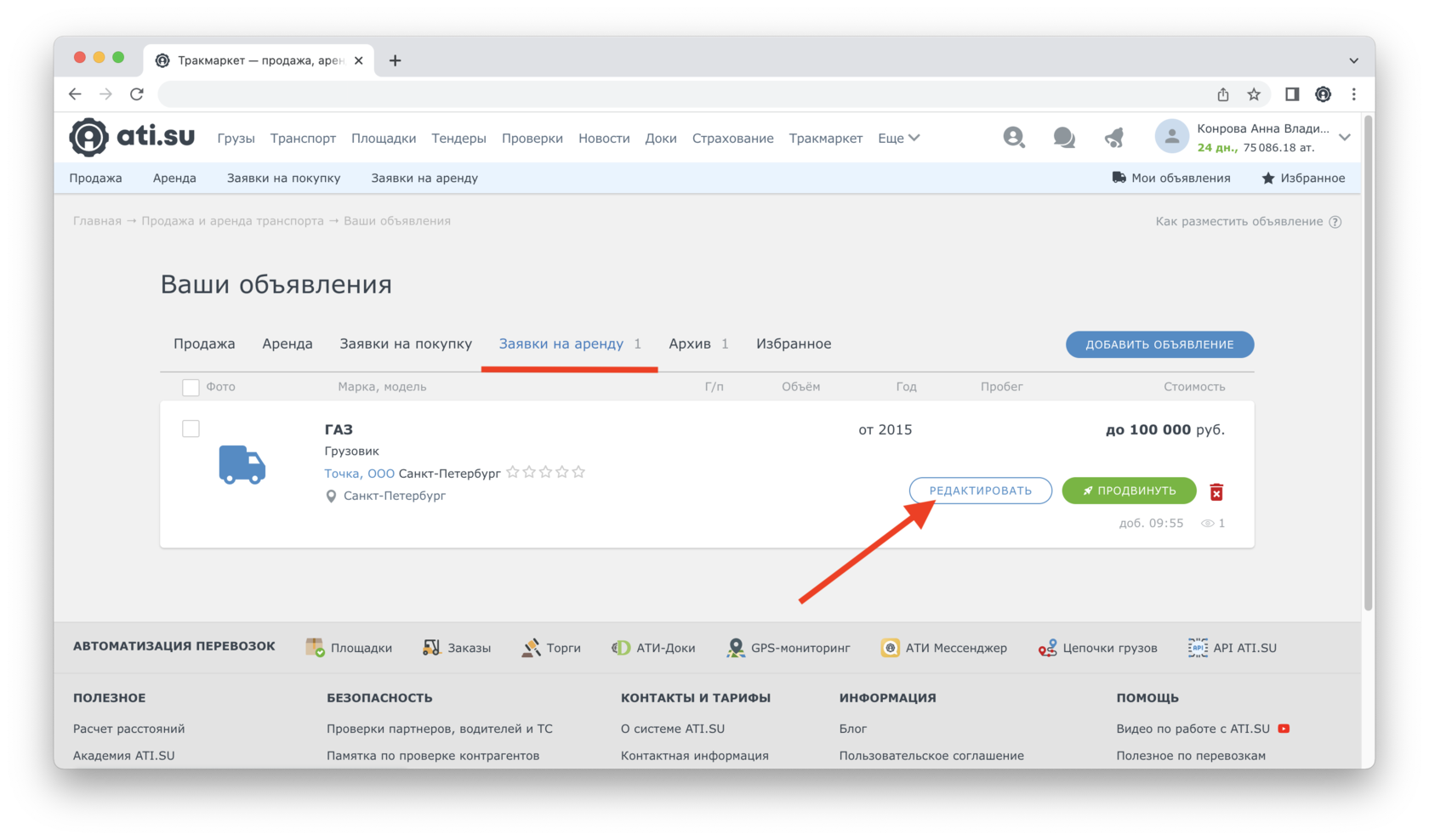Open Площадки in the automation footer
The width and height of the screenshot is (1429, 840).
pyautogui.click(x=350, y=648)
